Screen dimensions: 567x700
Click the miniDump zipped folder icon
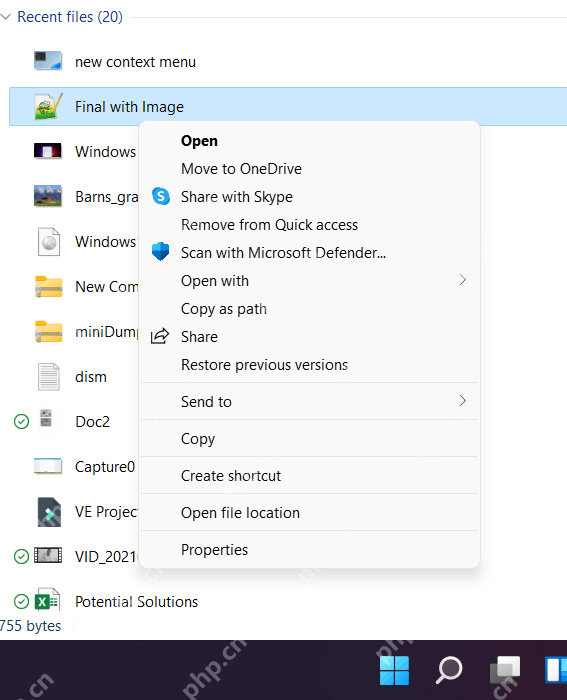click(x=49, y=331)
